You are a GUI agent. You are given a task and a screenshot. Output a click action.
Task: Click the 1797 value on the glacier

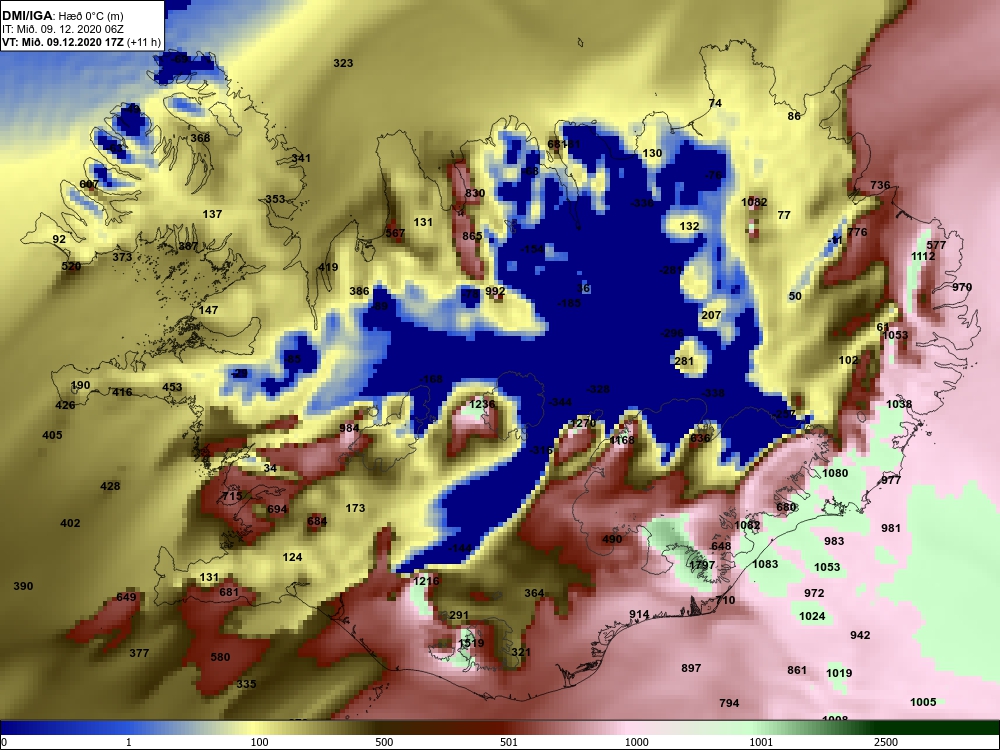tap(702, 565)
